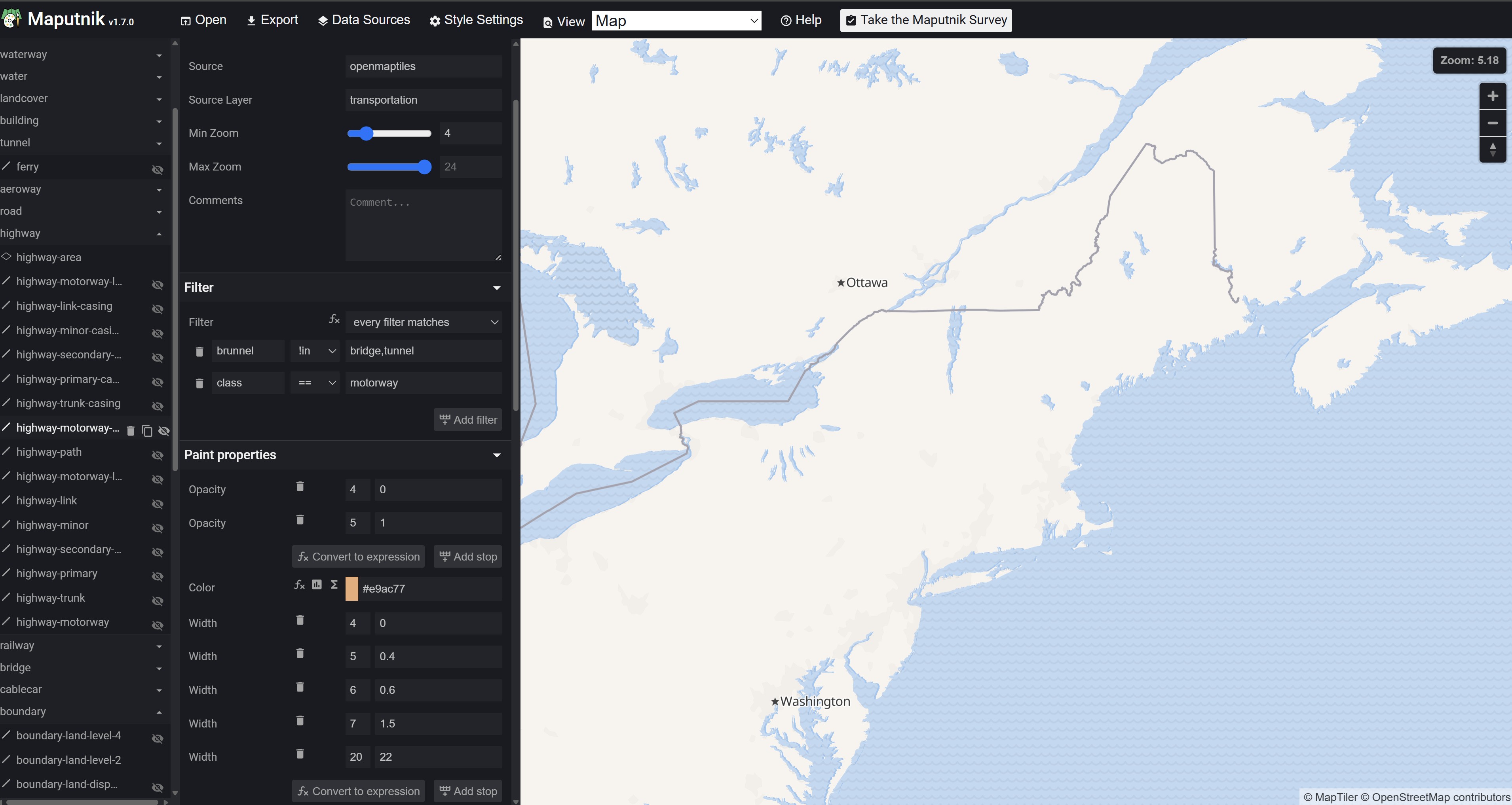Open the View mode dropdown
This screenshot has height=805, width=1512.
click(677, 21)
